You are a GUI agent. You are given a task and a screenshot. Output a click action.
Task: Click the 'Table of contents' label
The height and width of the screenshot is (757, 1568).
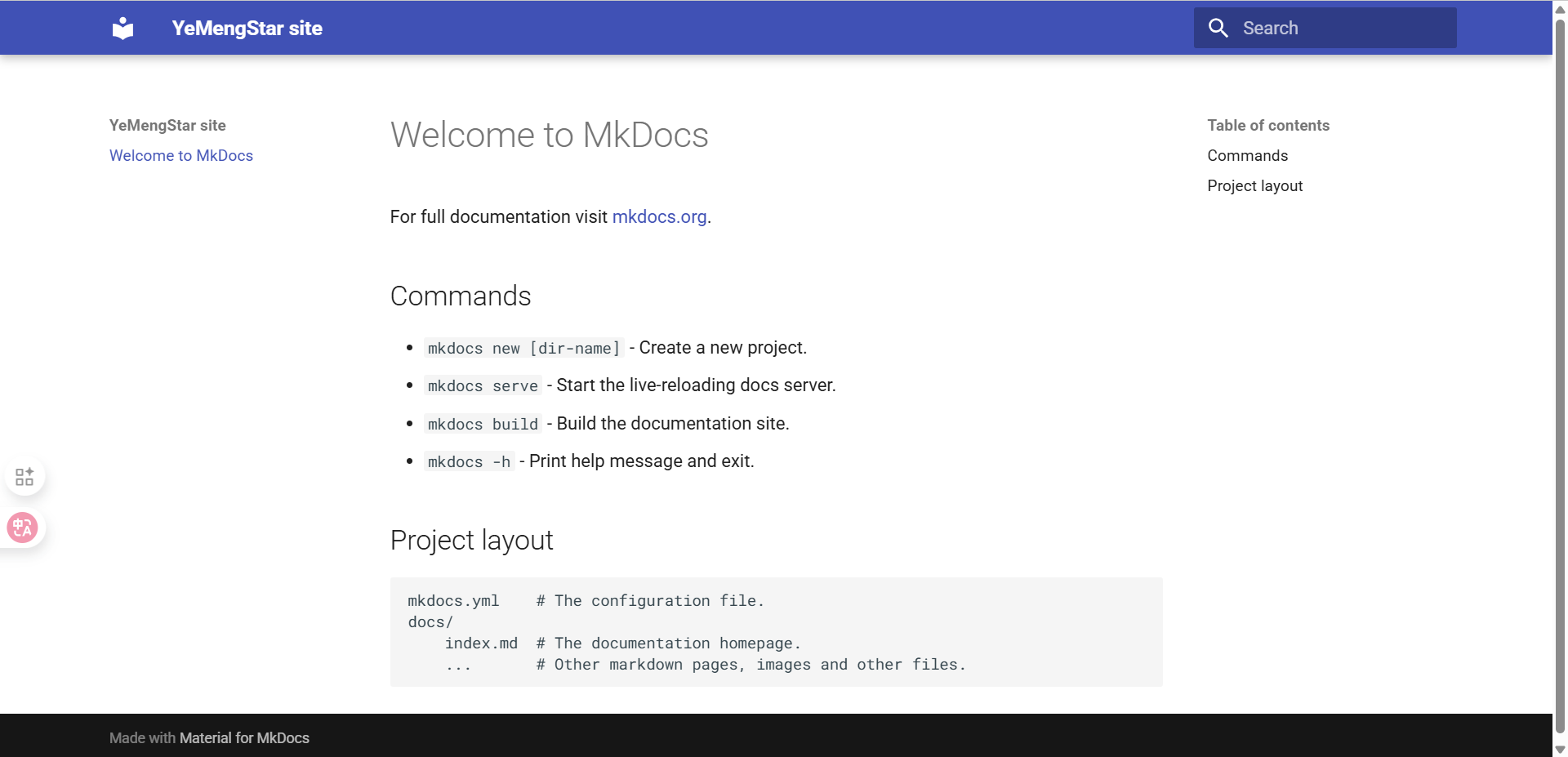click(1268, 125)
